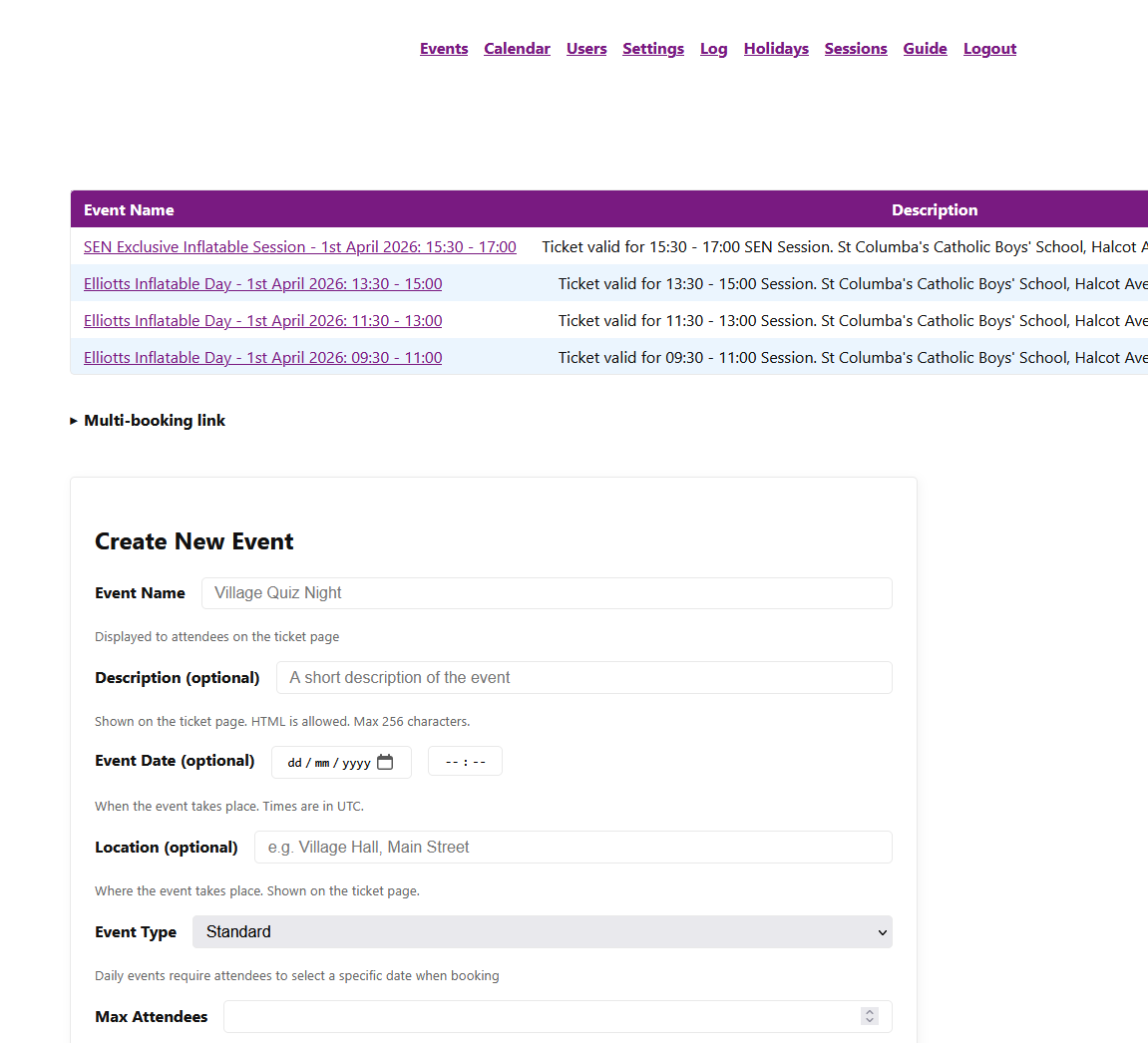1148x1043 pixels.
Task: Click the event time field
Action: [465, 762]
